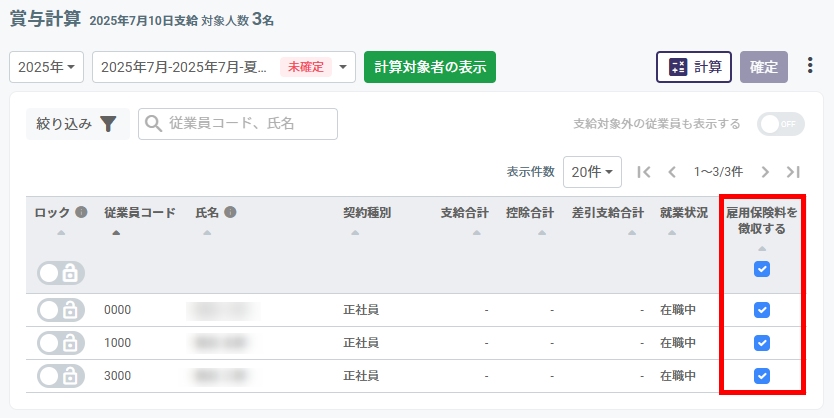Go to the next page arrow
834x418 pixels.
(x=765, y=172)
